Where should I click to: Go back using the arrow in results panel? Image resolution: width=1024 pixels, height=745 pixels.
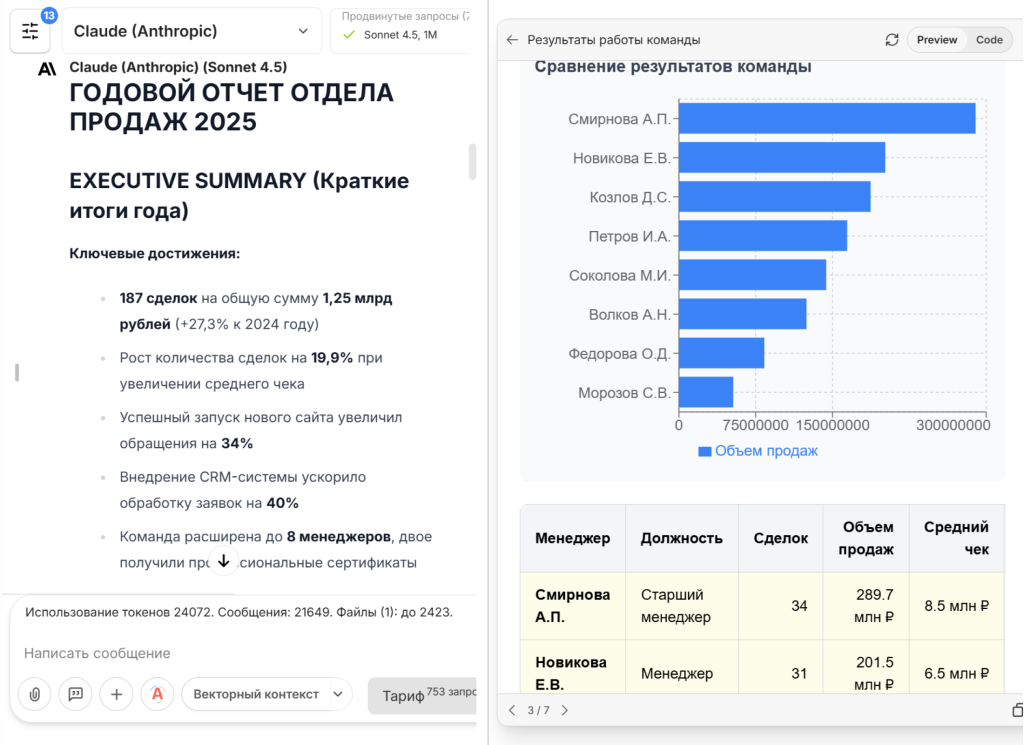tap(511, 40)
